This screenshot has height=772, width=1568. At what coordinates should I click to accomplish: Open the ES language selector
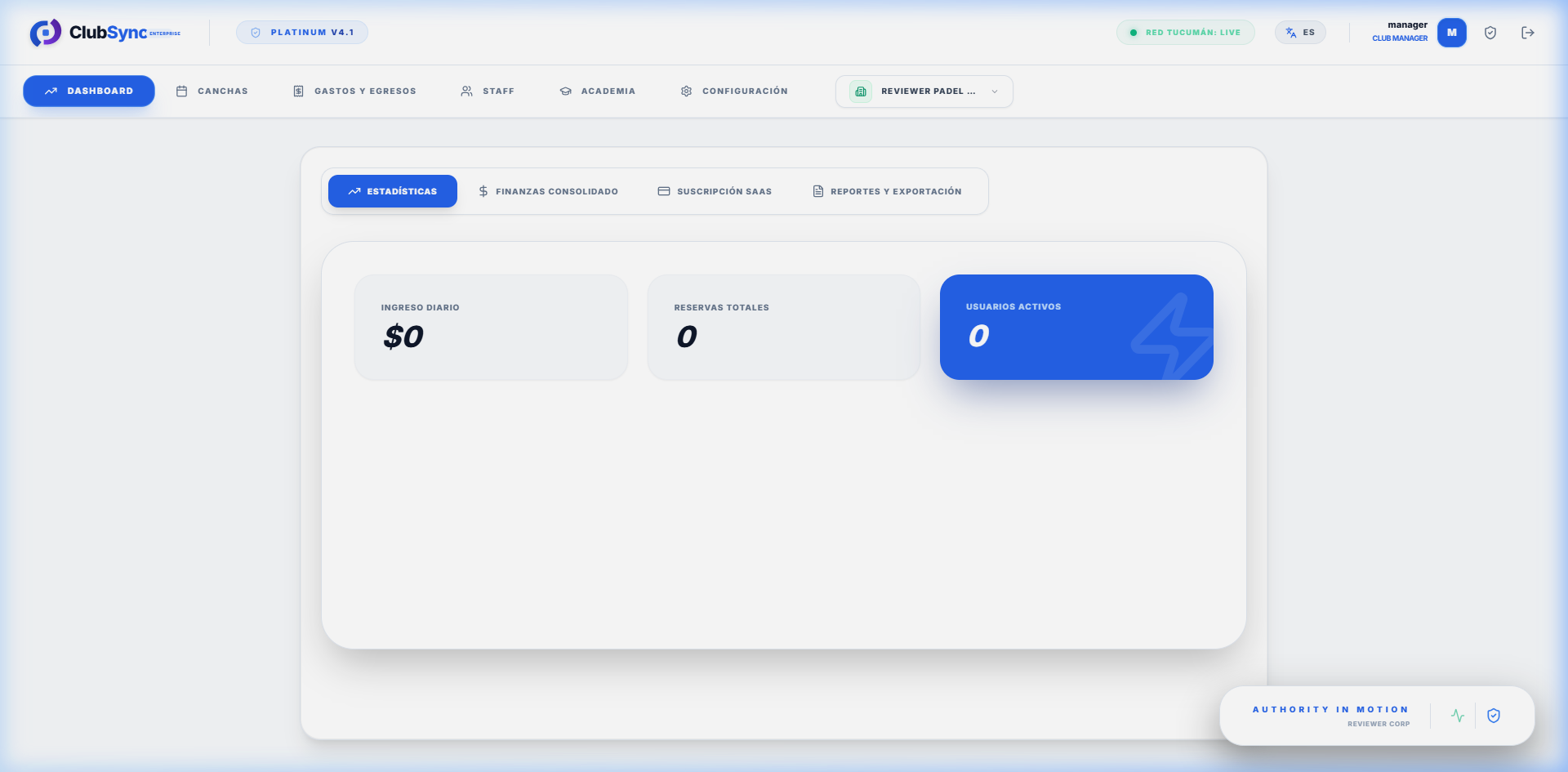point(1300,32)
